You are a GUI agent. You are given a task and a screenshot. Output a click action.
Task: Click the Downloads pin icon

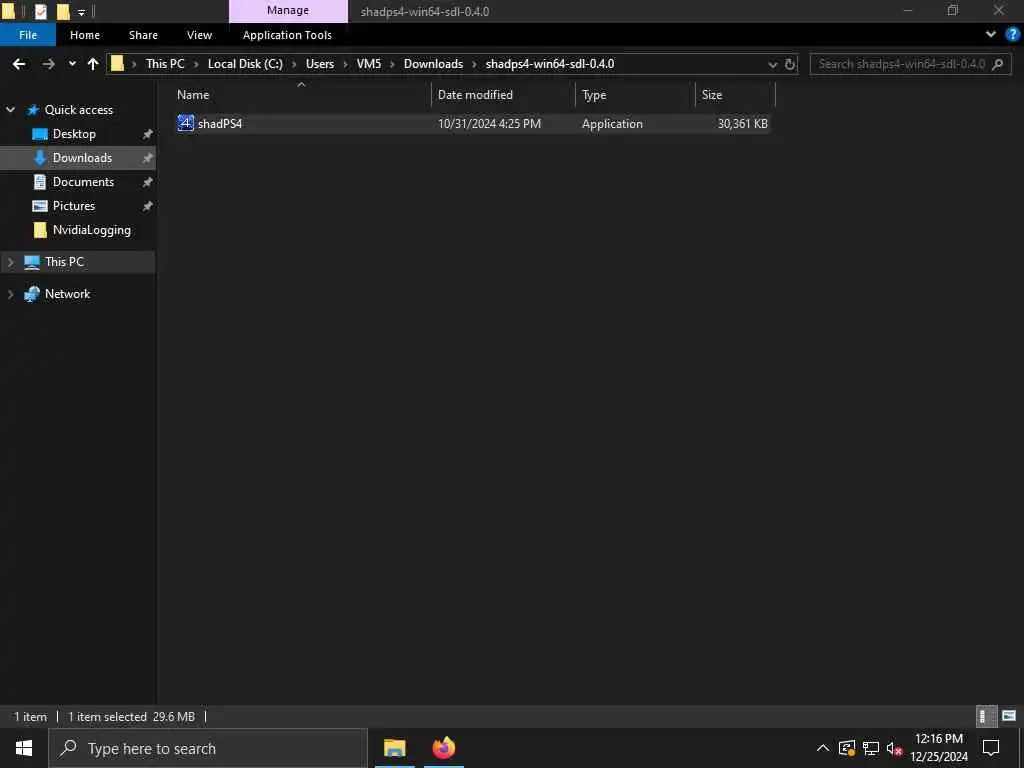pyautogui.click(x=148, y=158)
